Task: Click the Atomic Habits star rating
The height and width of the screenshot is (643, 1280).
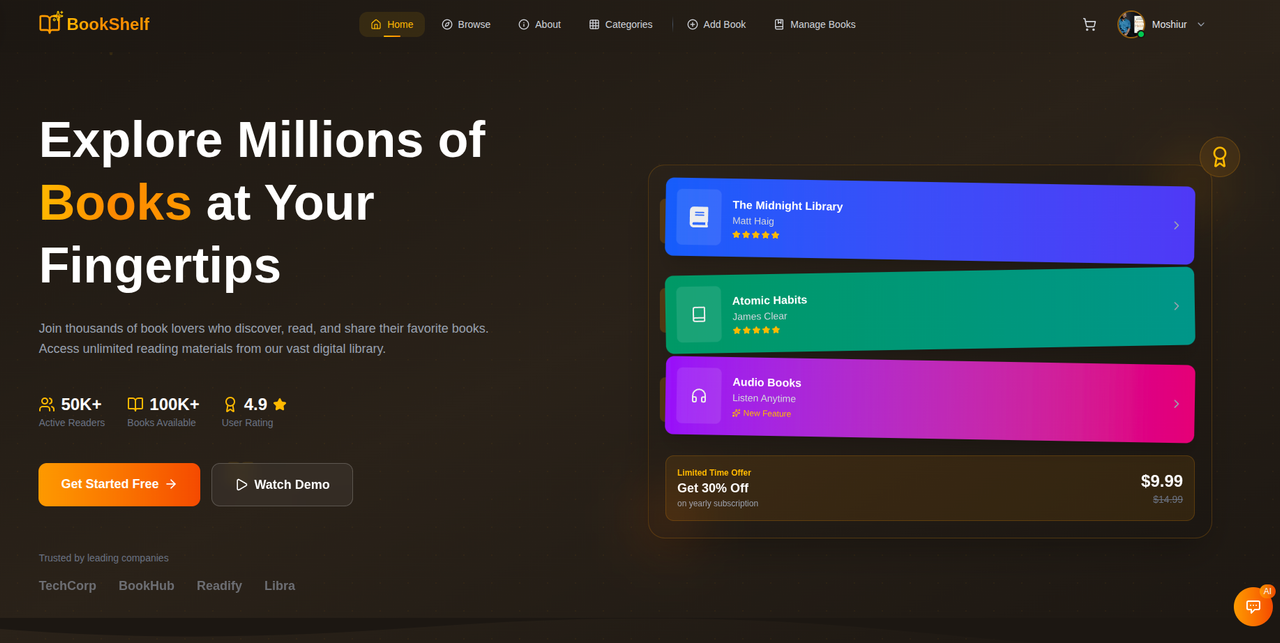Action: click(x=756, y=330)
